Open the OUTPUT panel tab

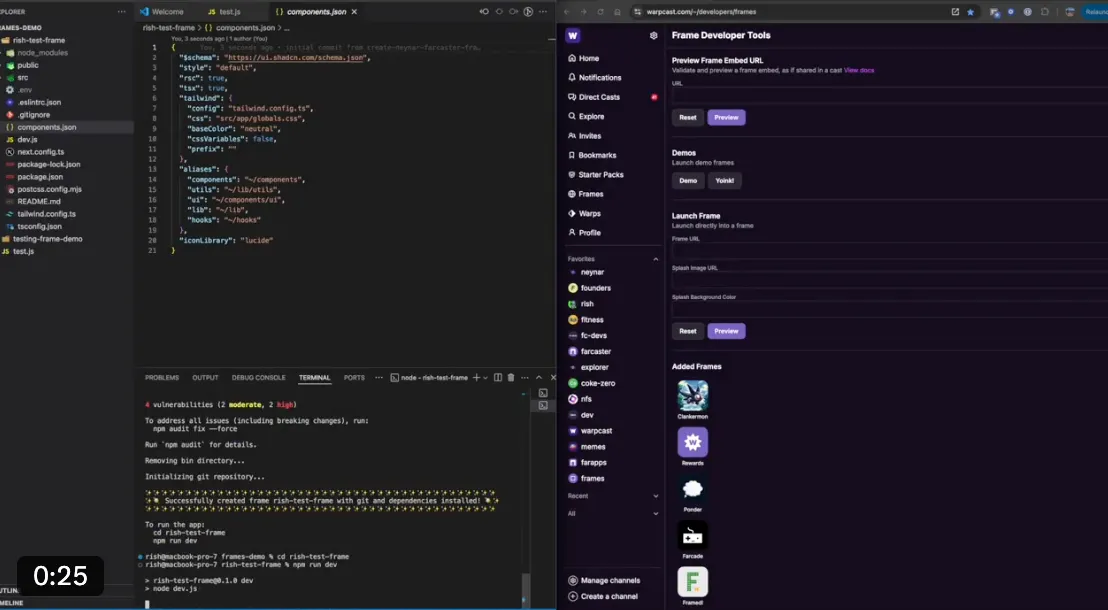point(205,377)
